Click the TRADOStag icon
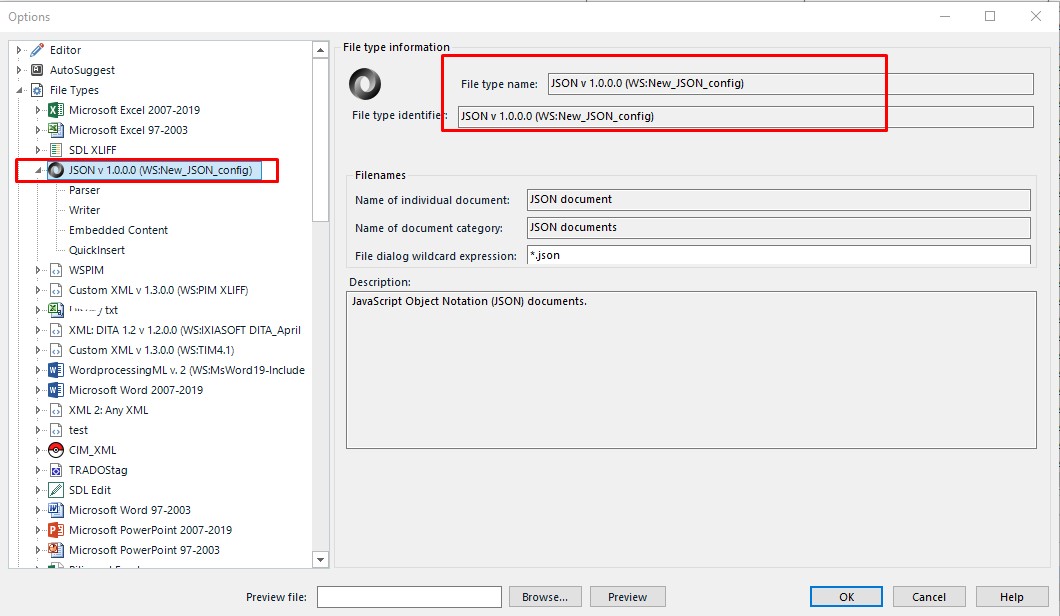Screen dimensions: 1060x616 (x=56, y=470)
